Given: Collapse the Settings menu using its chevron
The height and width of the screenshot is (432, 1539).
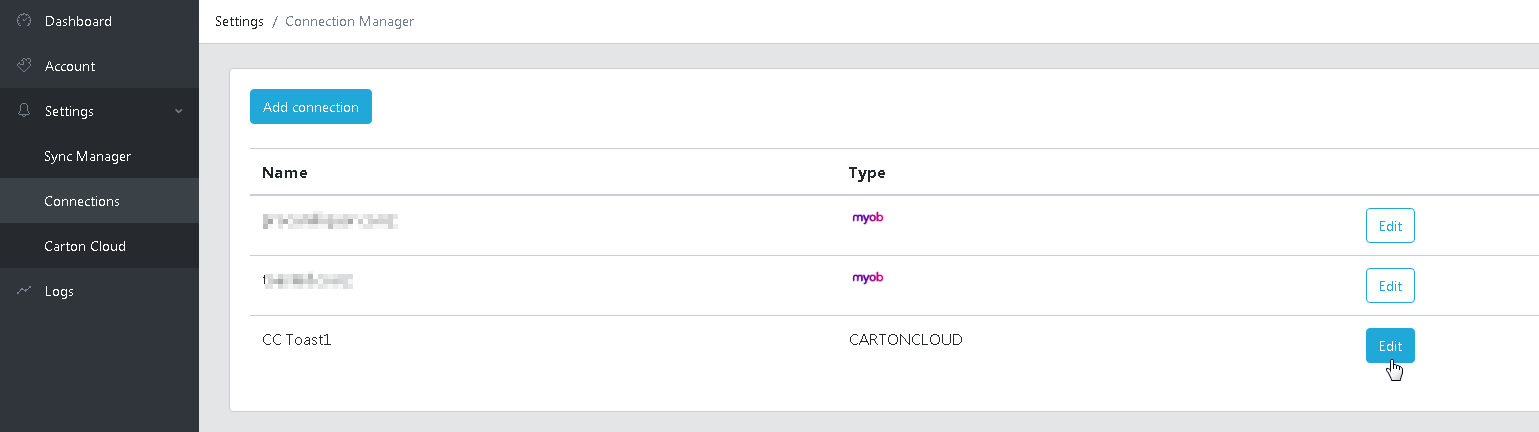Looking at the screenshot, I should (x=179, y=111).
